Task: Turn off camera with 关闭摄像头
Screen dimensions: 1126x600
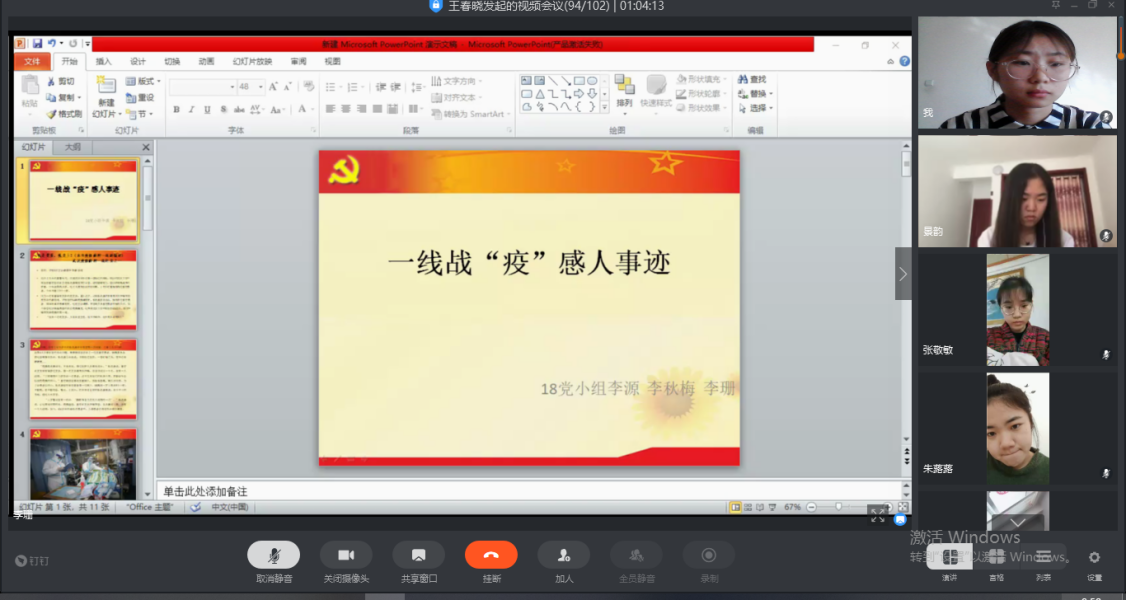Action: click(x=346, y=555)
